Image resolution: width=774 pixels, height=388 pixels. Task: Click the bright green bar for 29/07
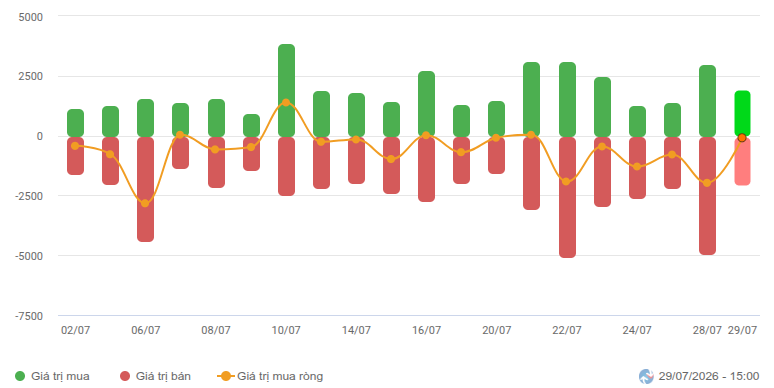click(742, 114)
